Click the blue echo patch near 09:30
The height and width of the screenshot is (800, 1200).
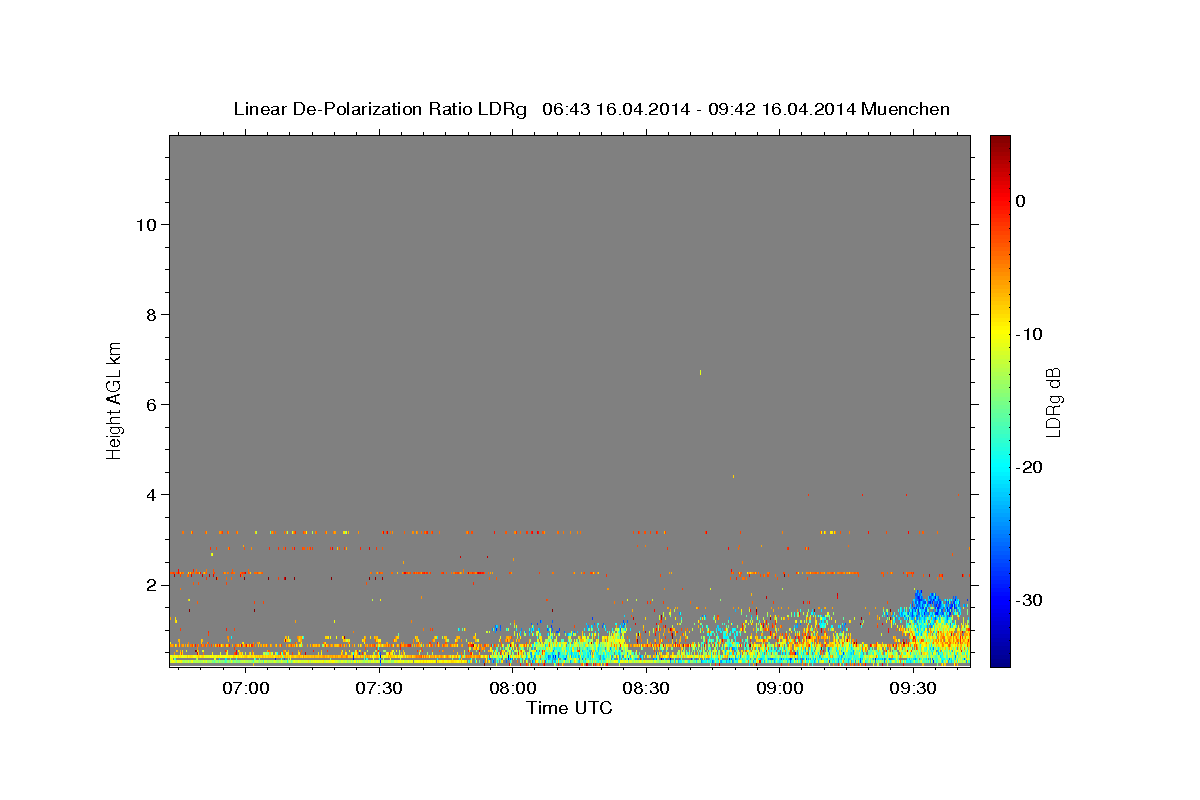tap(937, 604)
